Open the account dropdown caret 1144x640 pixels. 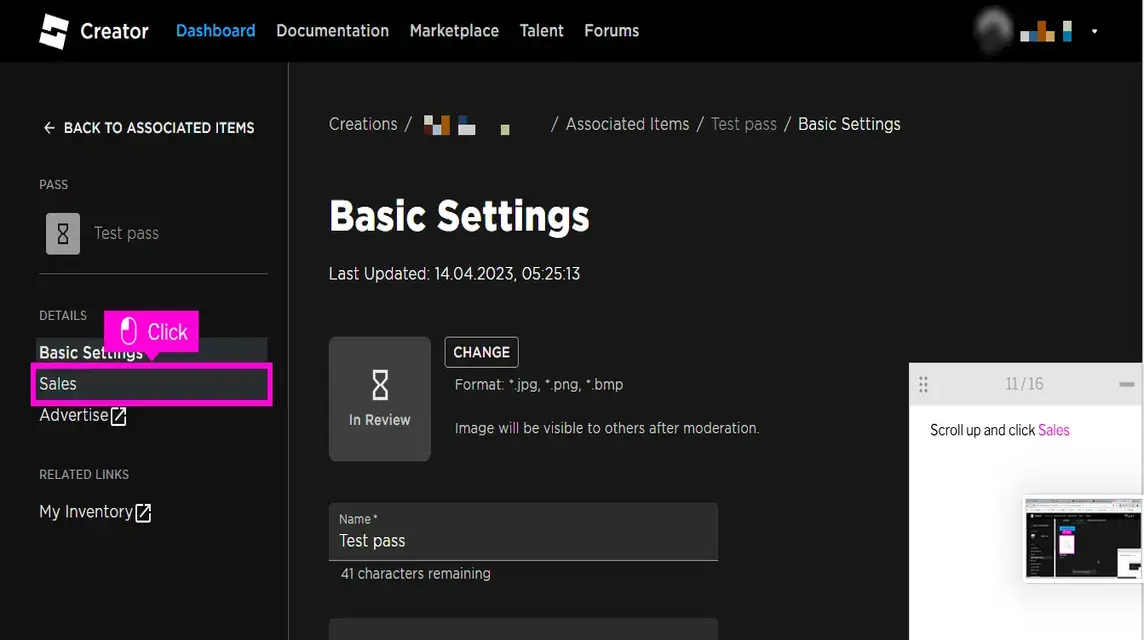(x=1095, y=31)
